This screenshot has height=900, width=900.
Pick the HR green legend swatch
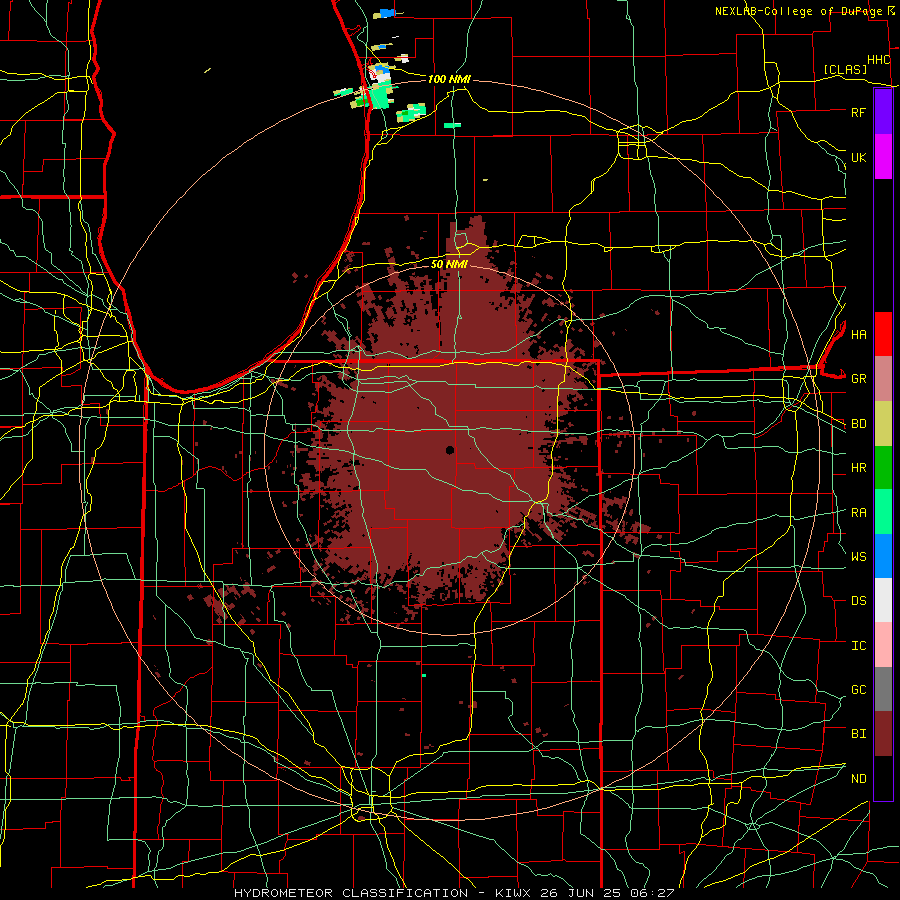pos(883,468)
